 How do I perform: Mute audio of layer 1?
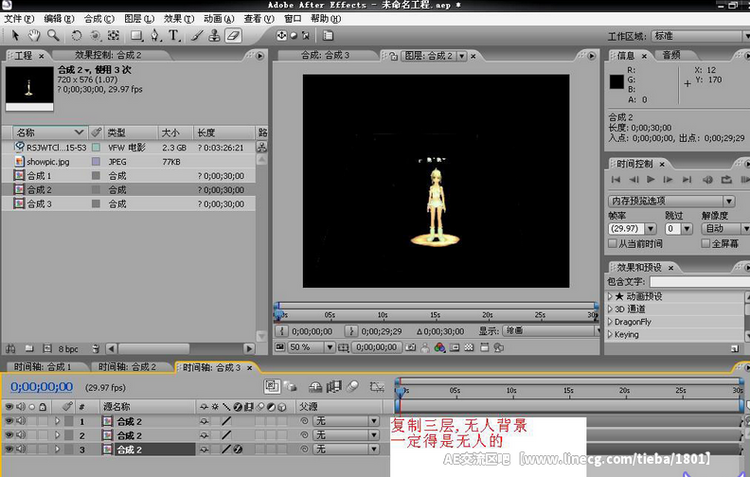20,421
